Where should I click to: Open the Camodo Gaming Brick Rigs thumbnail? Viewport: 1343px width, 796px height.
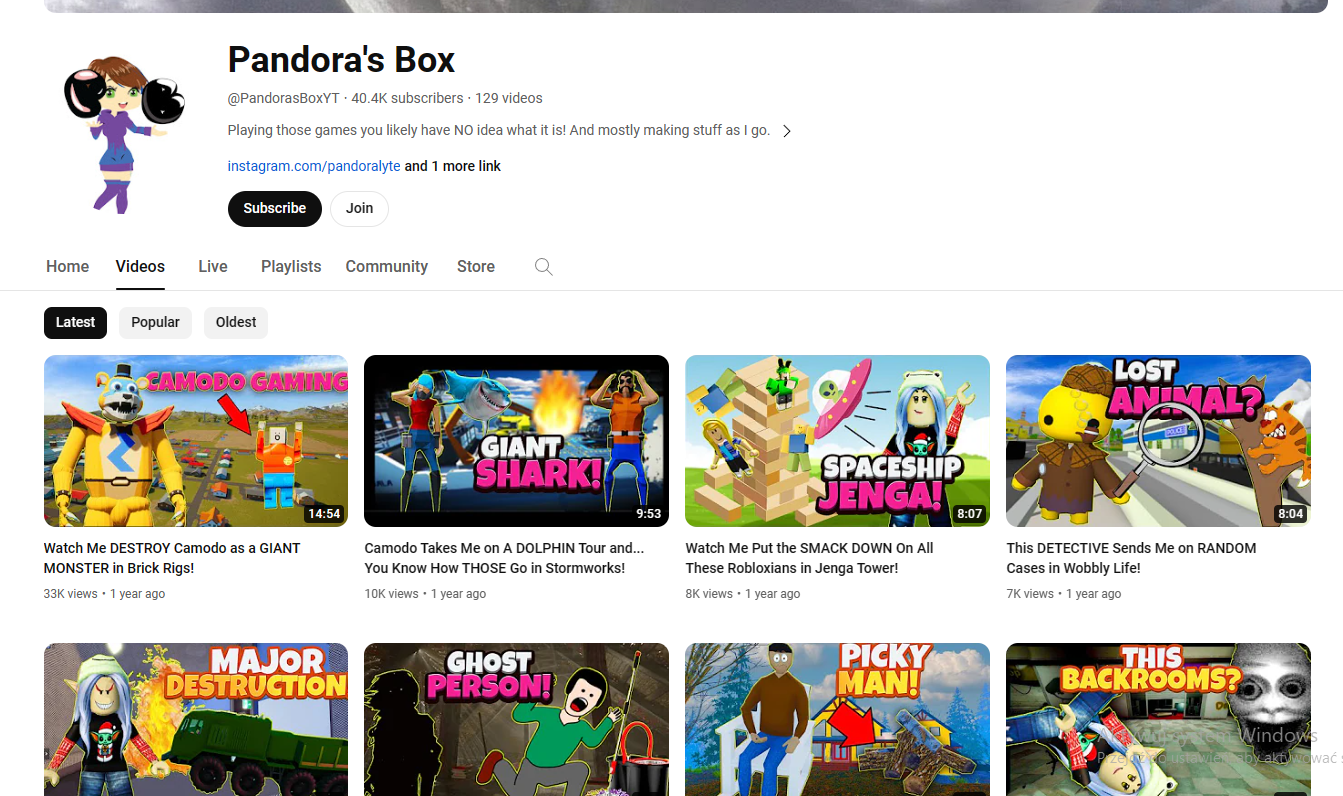click(196, 441)
